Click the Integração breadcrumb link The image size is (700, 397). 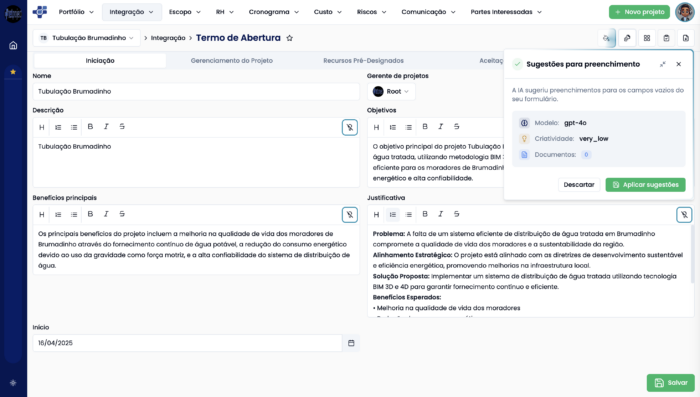coord(168,38)
